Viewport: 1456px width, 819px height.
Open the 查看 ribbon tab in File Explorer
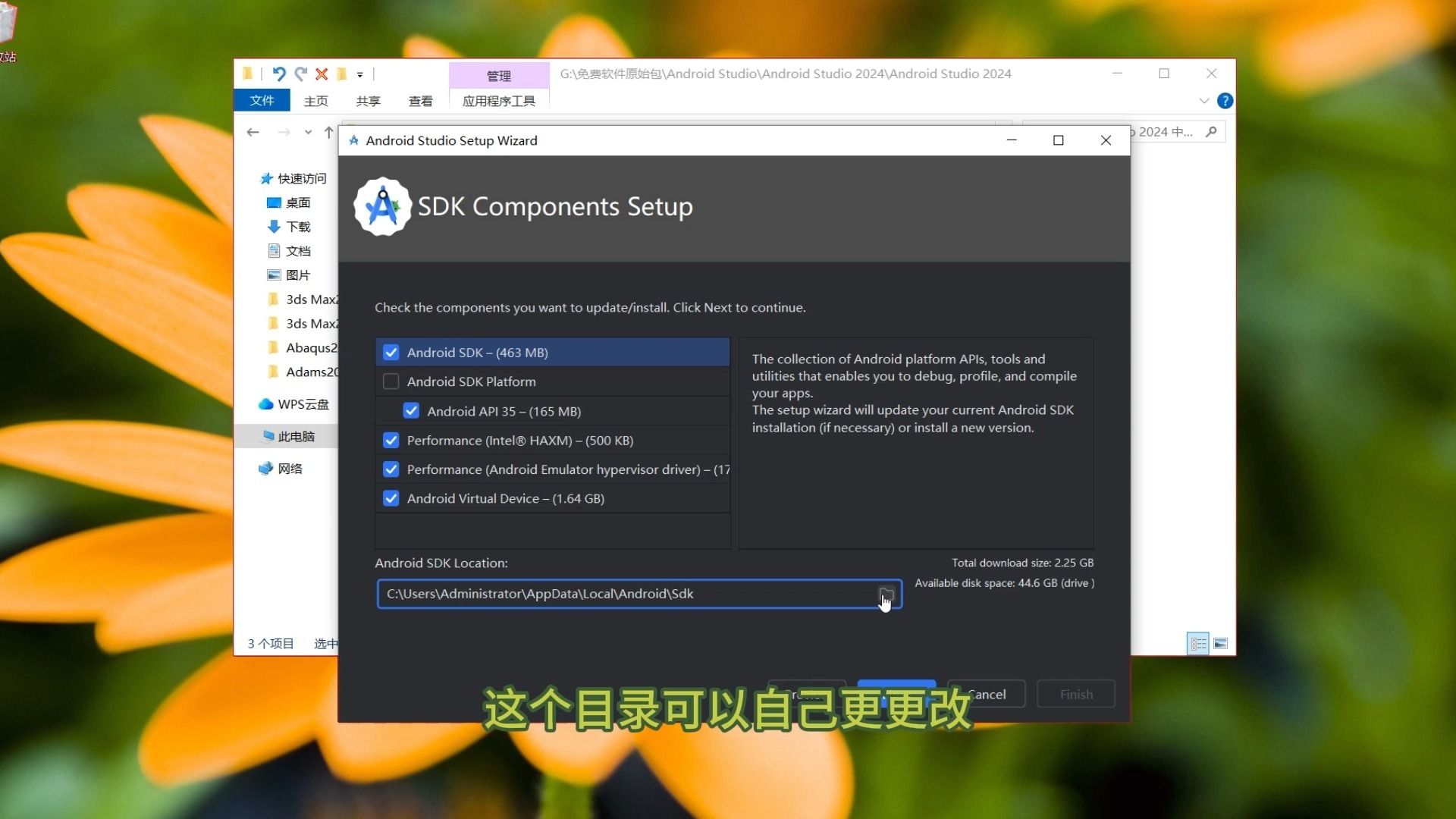pyautogui.click(x=420, y=101)
